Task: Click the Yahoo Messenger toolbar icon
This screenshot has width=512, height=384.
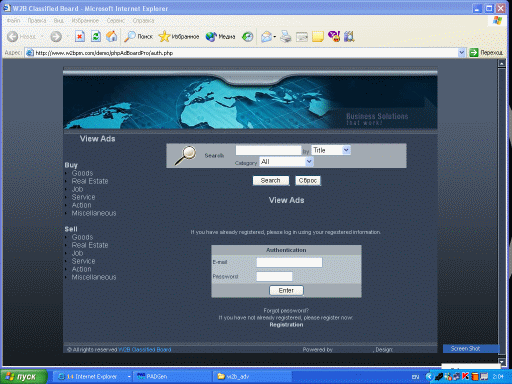Action: (x=334, y=36)
